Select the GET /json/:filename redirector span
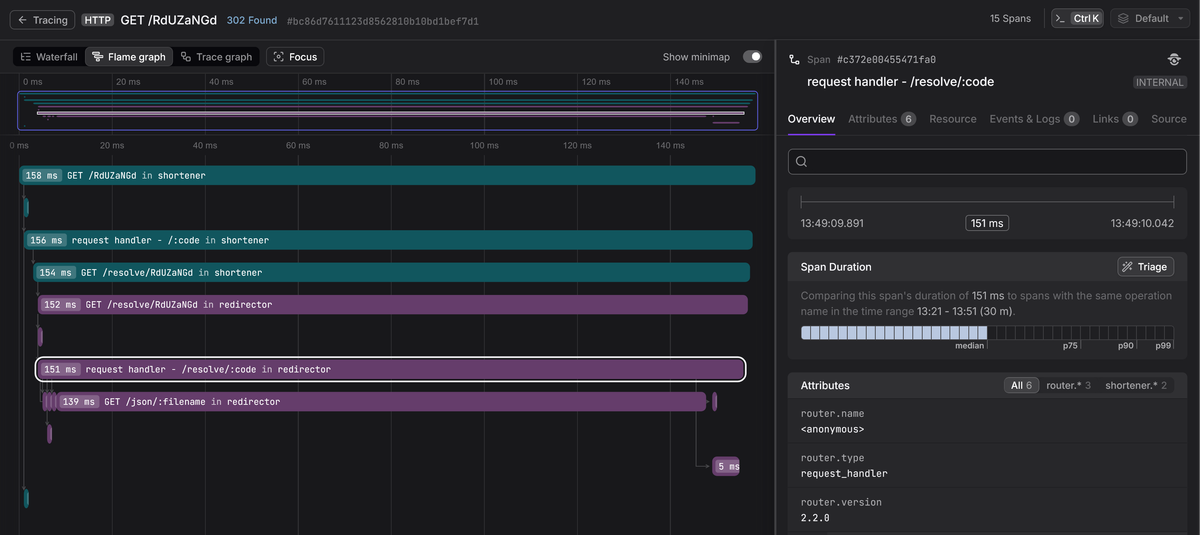 pyautogui.click(x=380, y=402)
